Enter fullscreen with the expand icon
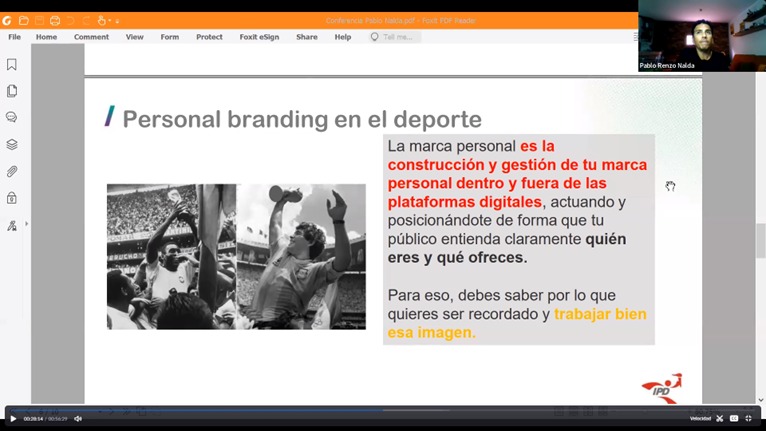Image resolution: width=766 pixels, height=431 pixels. point(748,418)
